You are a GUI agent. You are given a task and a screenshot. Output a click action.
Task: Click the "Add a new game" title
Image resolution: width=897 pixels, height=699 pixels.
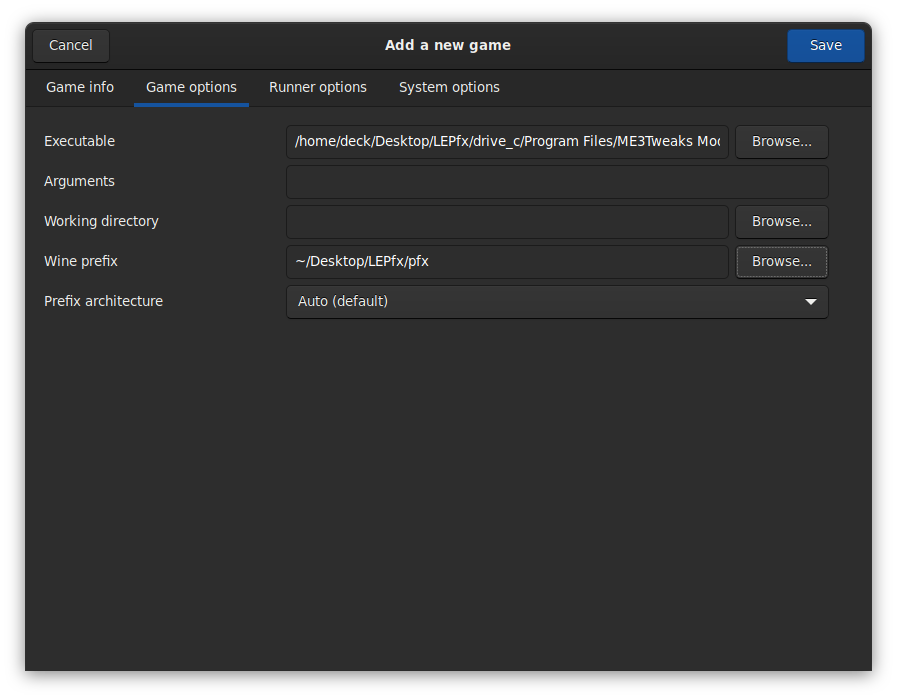coord(448,45)
